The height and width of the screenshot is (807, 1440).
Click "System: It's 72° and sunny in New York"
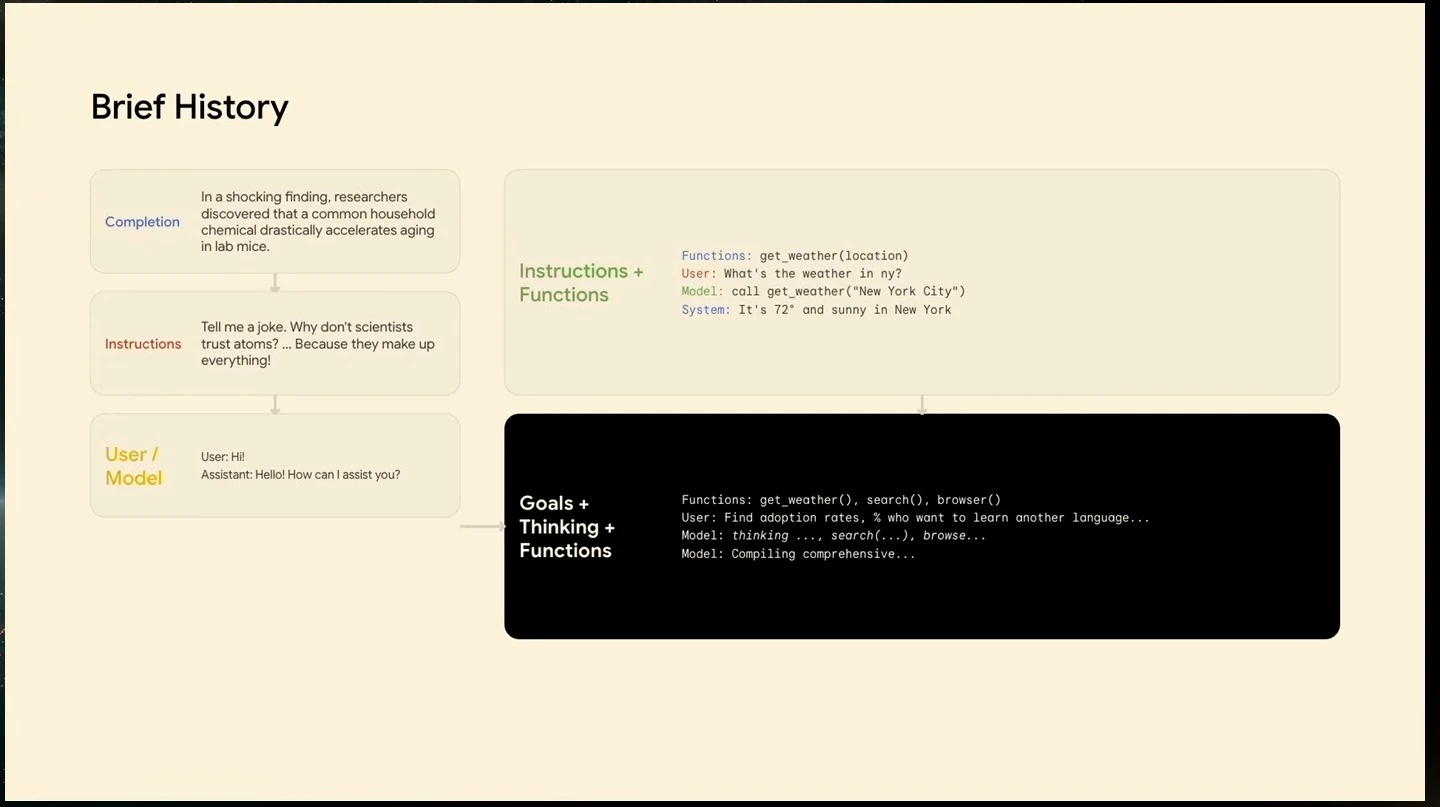click(x=816, y=310)
